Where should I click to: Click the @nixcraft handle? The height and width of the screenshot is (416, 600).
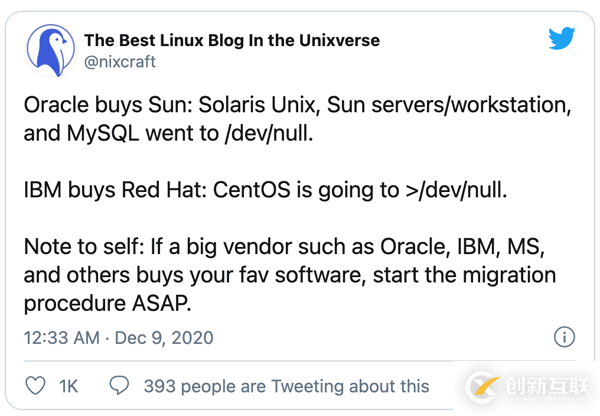click(x=120, y=61)
